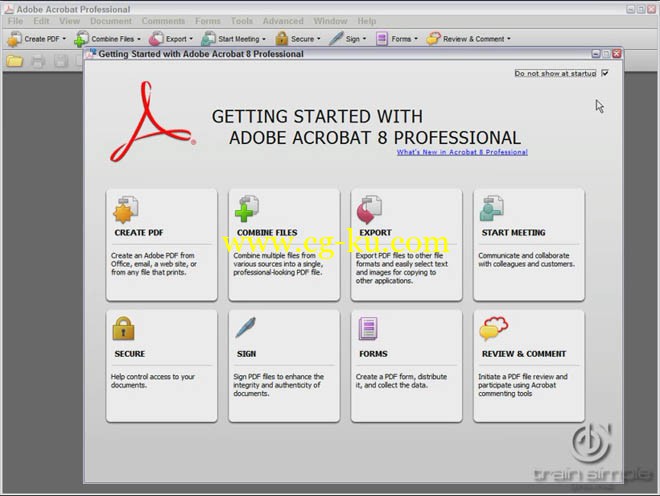The height and width of the screenshot is (496, 660).
Task: Open the Tools menu
Action: pyautogui.click(x=242, y=21)
